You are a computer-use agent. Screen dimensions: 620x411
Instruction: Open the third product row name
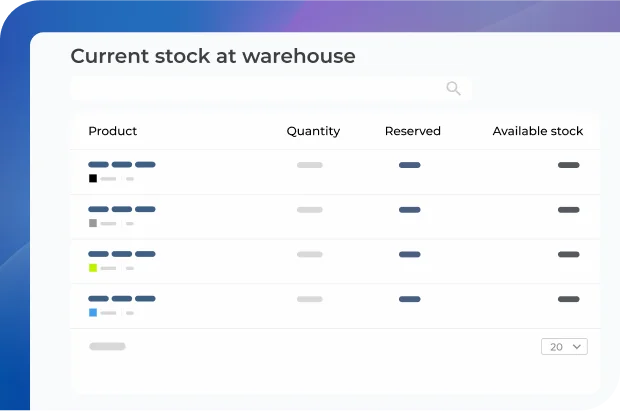[x=122, y=254]
